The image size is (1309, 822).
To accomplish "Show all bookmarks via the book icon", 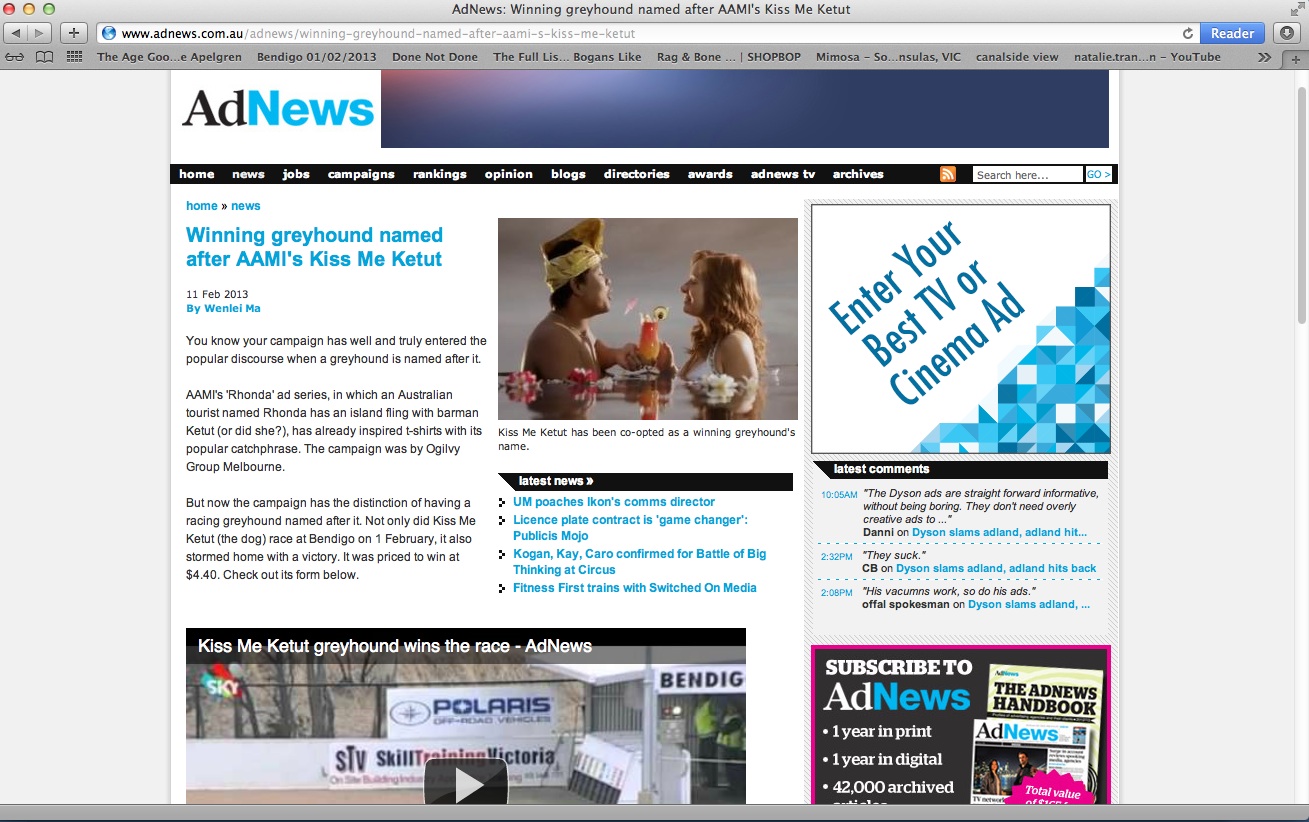I will pyautogui.click(x=44, y=57).
